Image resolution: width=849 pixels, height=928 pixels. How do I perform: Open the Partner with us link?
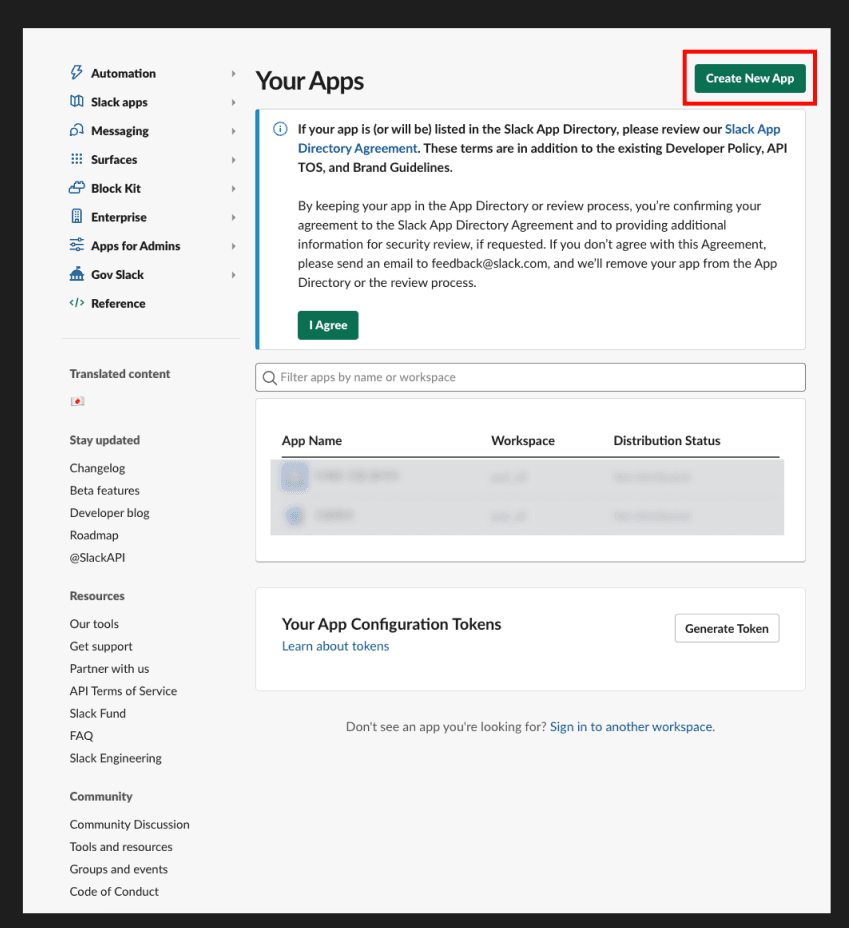[109, 669]
